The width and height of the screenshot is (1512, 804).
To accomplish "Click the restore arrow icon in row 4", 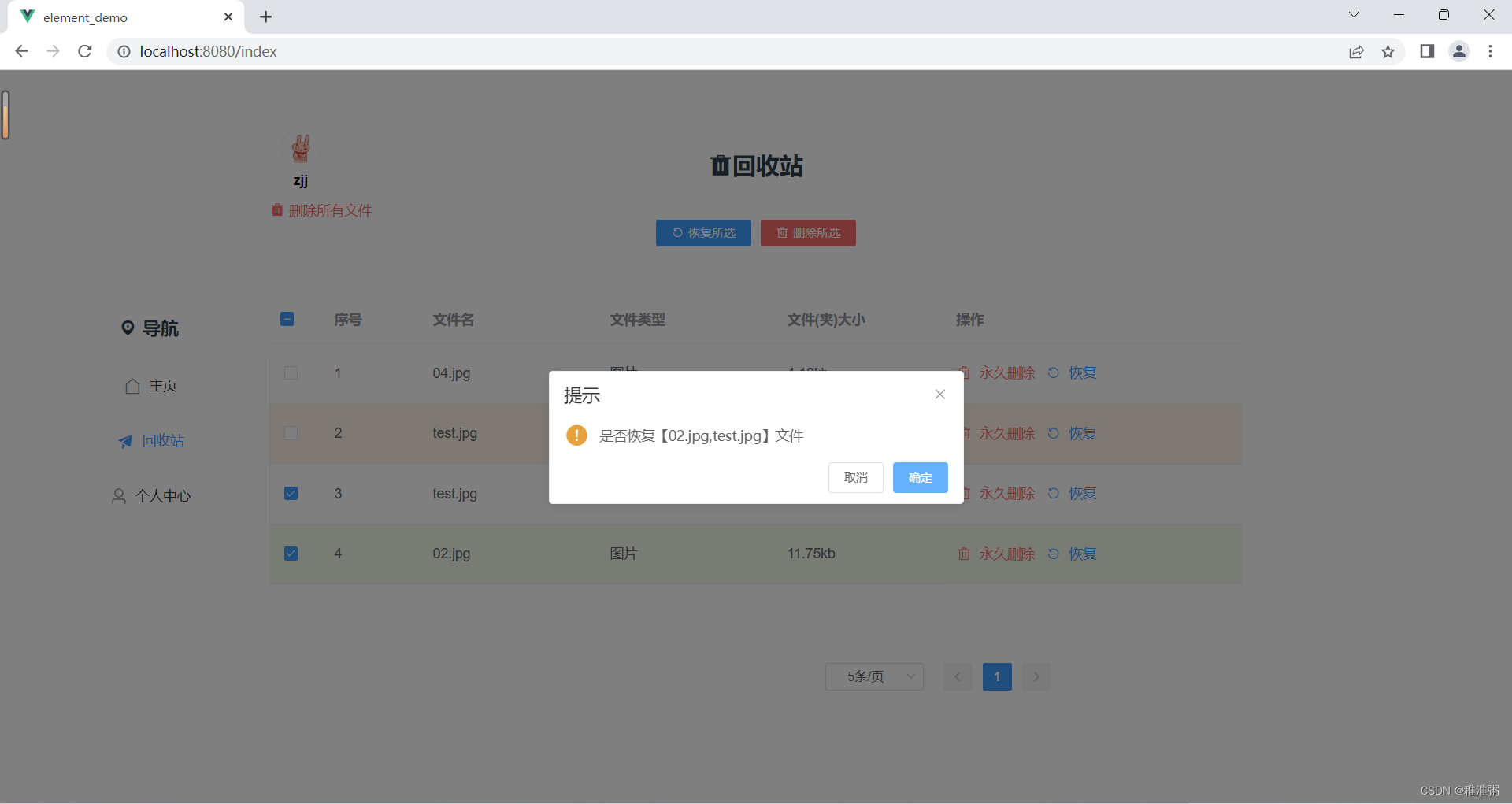I will click(1053, 554).
